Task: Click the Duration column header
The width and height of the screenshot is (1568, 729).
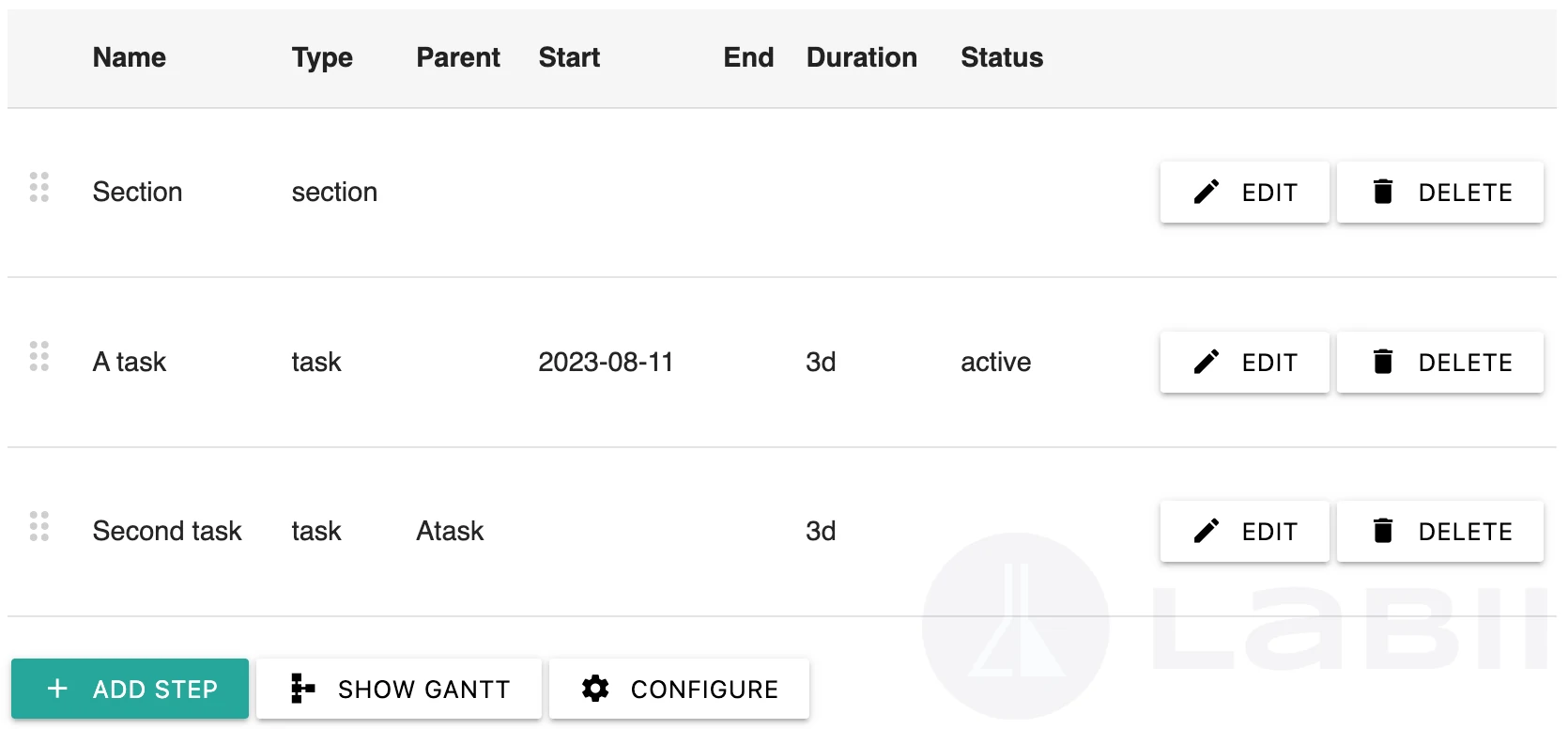Action: tap(861, 57)
